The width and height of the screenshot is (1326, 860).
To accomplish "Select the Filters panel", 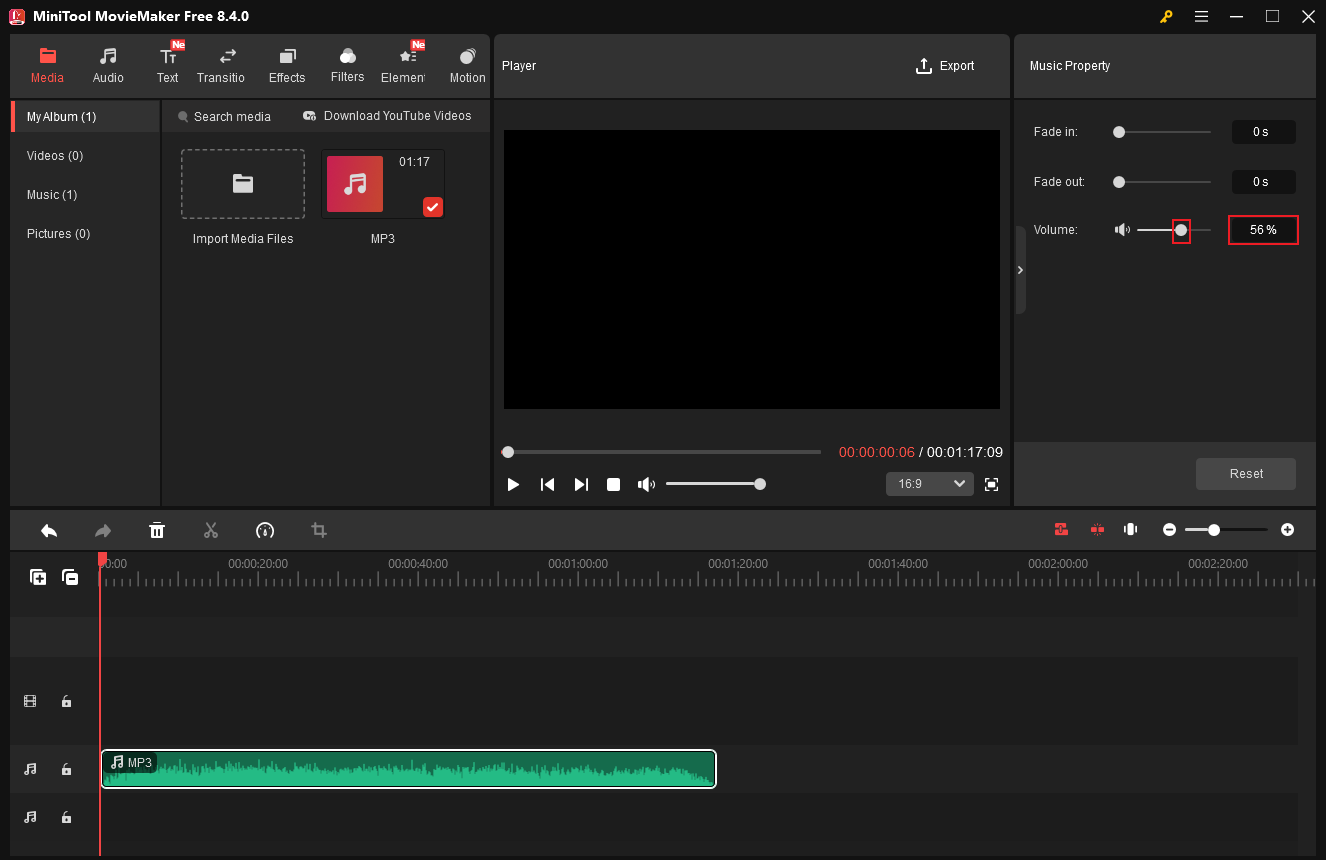I will click(x=347, y=63).
